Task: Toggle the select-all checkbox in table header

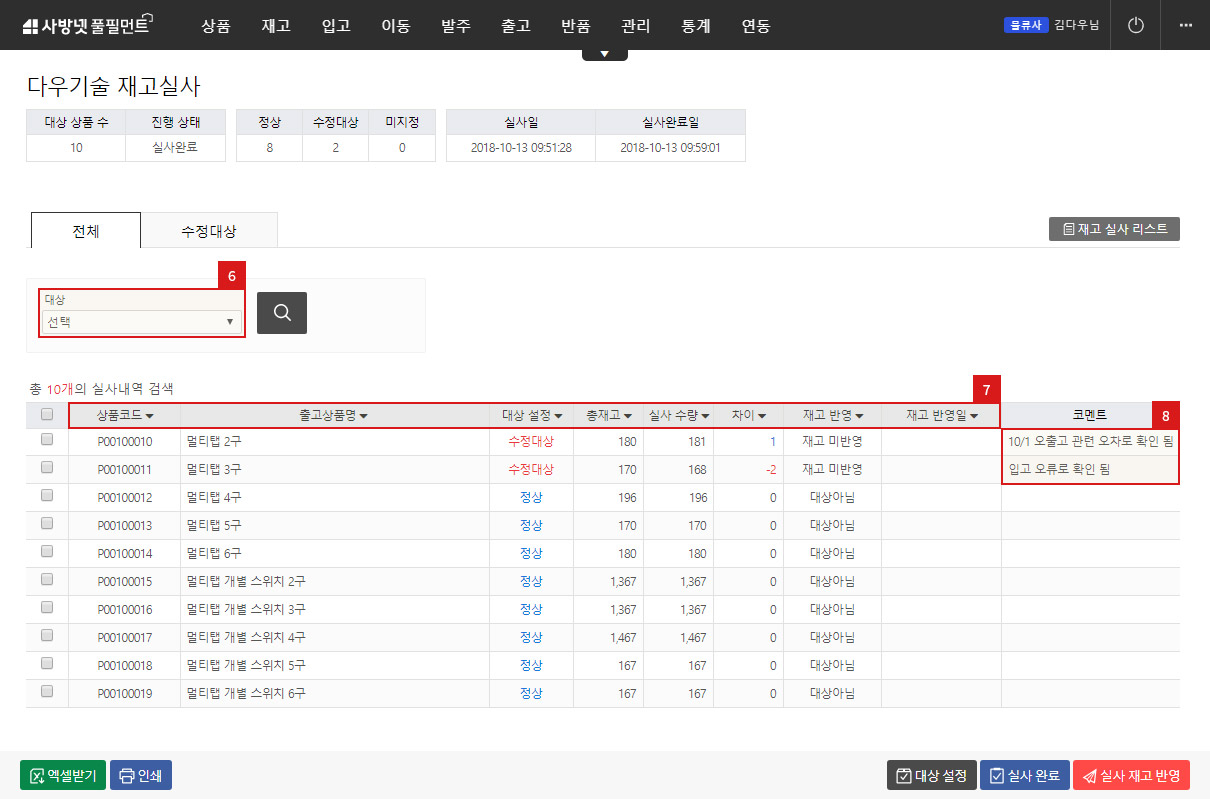Action: click(x=45, y=413)
